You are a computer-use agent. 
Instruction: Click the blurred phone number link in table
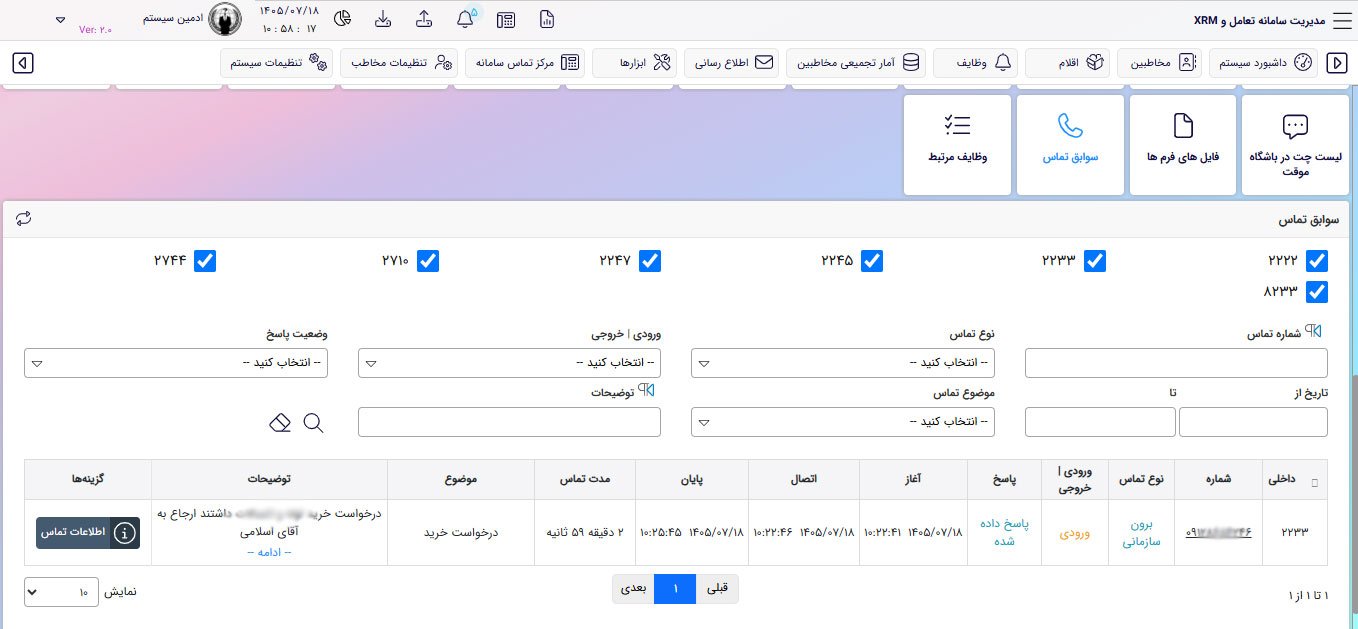1219,533
